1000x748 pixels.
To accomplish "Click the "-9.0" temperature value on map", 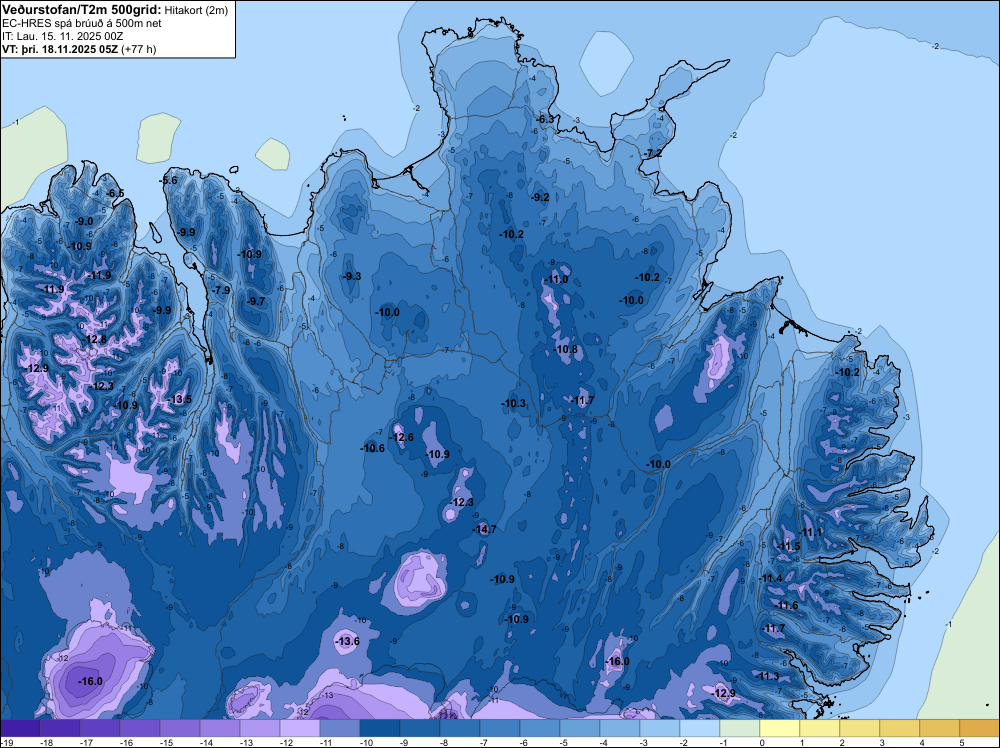I will tap(84, 222).
